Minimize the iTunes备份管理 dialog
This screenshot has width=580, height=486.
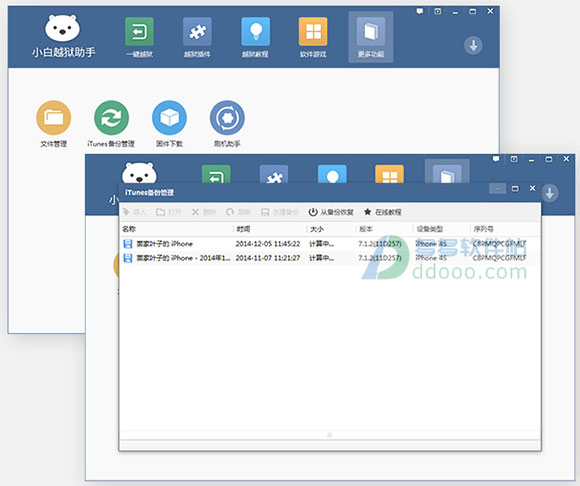tap(498, 189)
